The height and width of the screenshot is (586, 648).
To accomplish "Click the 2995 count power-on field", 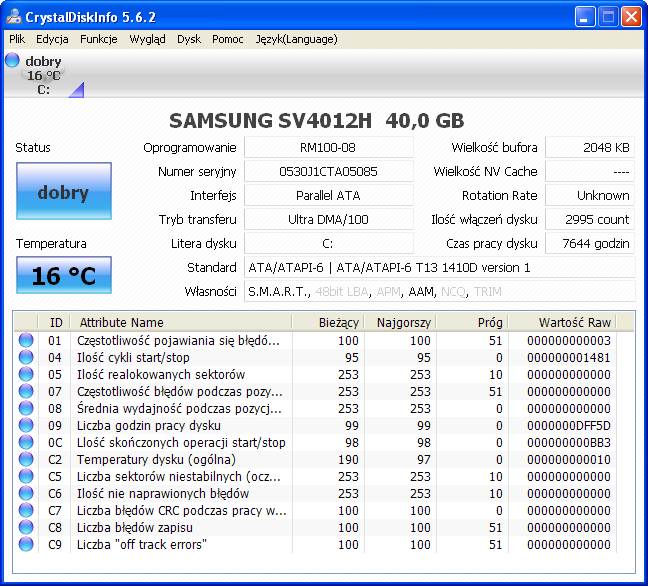I will [x=590, y=219].
